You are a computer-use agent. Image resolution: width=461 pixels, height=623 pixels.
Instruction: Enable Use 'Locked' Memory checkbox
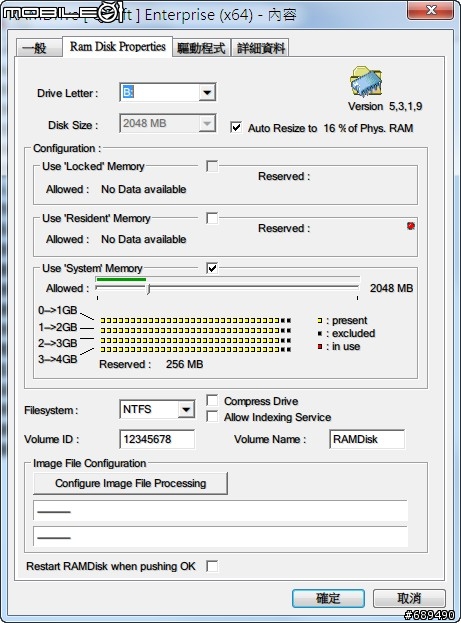coord(212,166)
